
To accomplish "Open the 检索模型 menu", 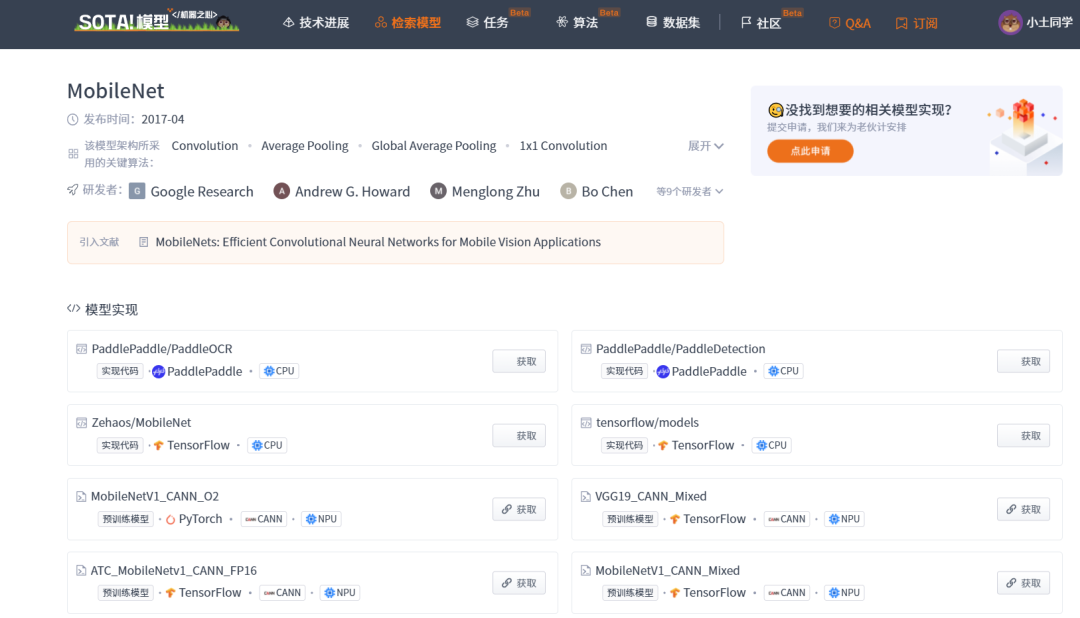I will (408, 23).
